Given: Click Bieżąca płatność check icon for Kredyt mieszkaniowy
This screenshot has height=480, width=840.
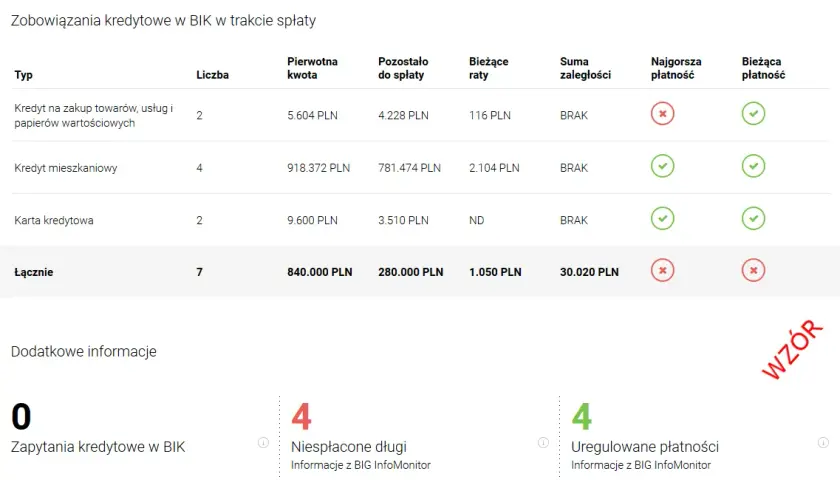Looking at the screenshot, I should point(753,167).
